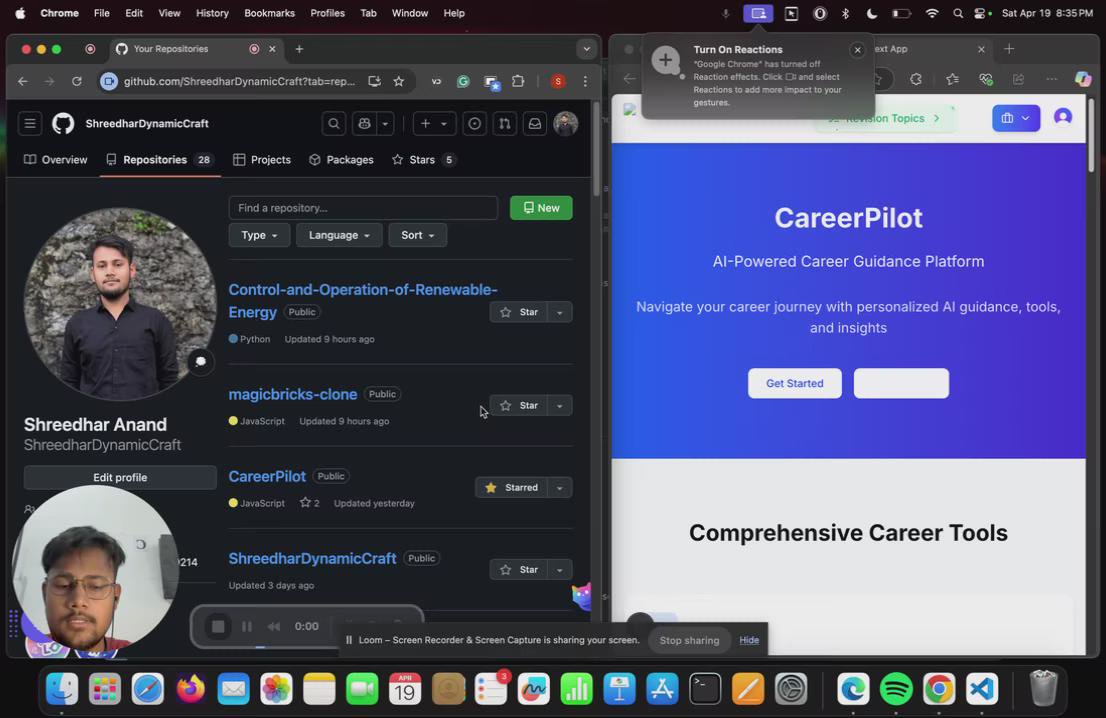Open Chrome three-dot menu
Screen dimensions: 1106x718
pyautogui.click(x=585, y=81)
